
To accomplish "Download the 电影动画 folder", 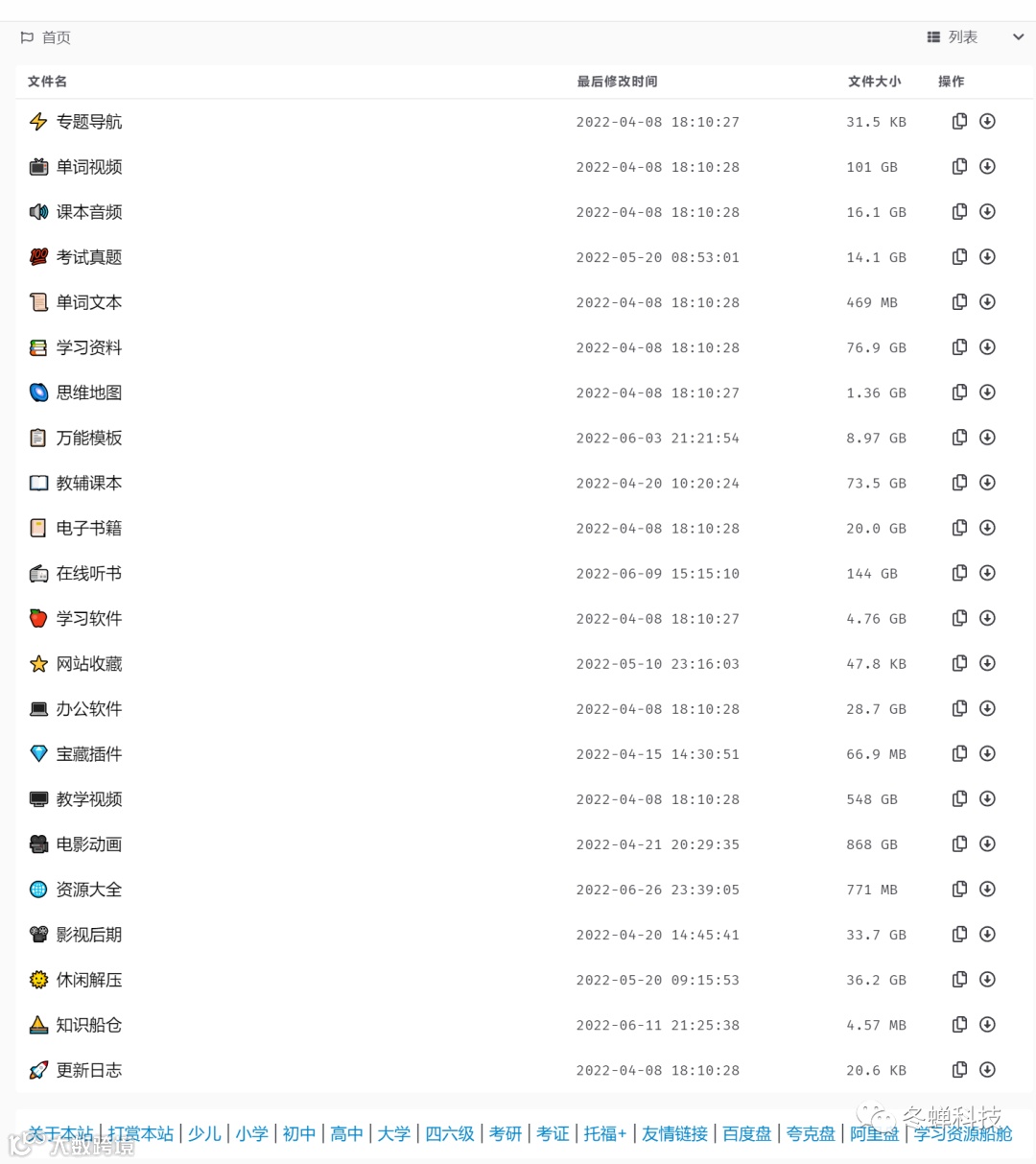I will coord(987,844).
